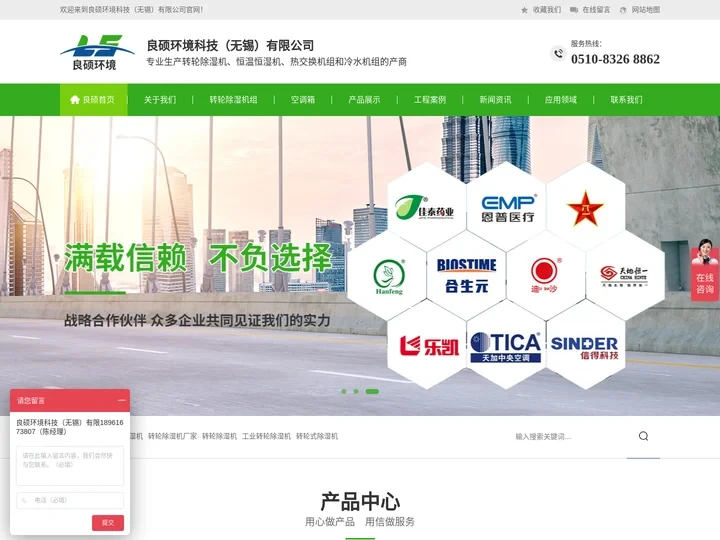Click the welcome text 欢迎来到良硕环境科技
Viewport: 720px width, 540px height.
(x=131, y=10)
